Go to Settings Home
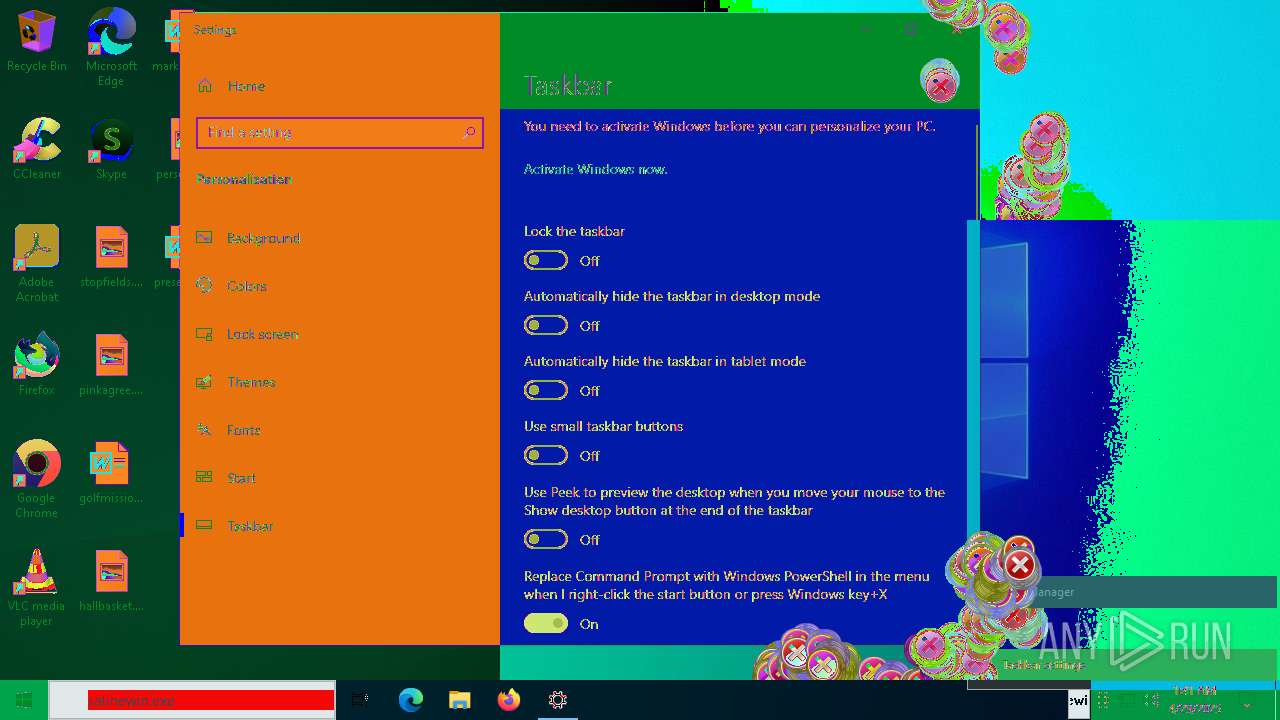 [340, 86]
